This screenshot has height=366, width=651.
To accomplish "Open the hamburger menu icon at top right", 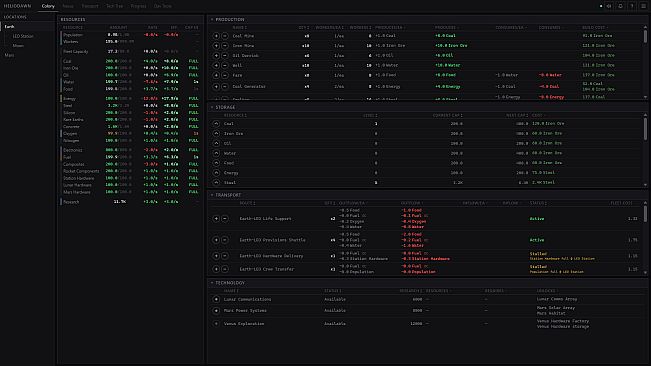I will point(643,6).
